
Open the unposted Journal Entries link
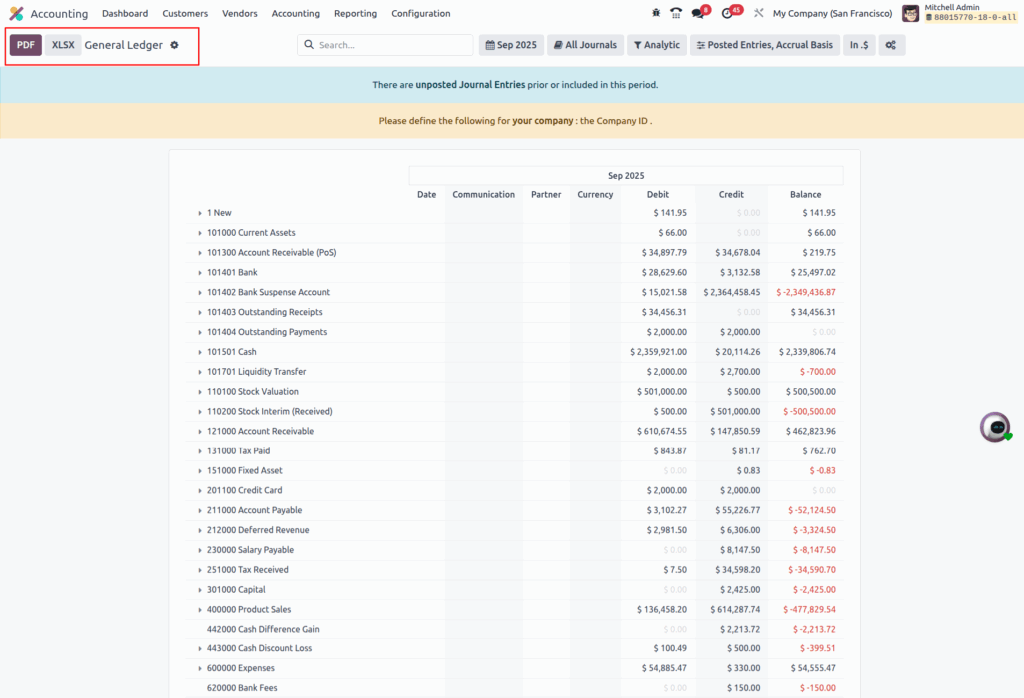tap(470, 85)
